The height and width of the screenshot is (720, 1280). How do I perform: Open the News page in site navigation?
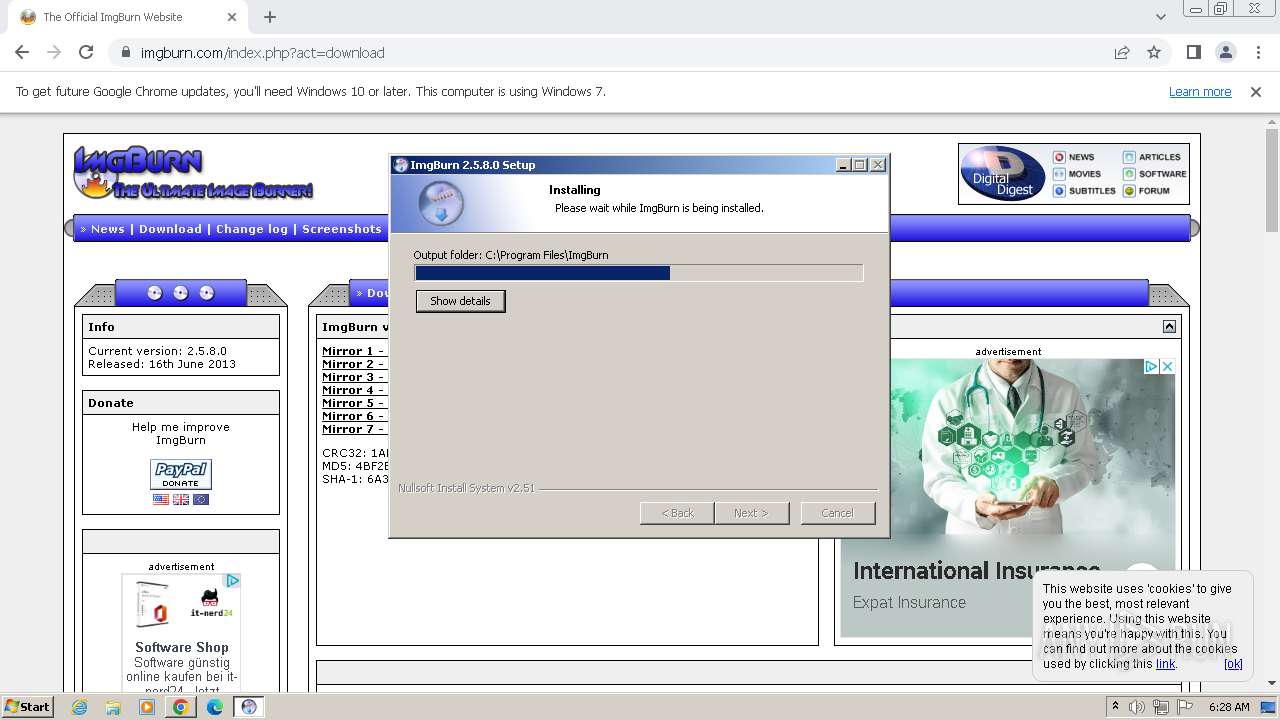[x=108, y=229]
